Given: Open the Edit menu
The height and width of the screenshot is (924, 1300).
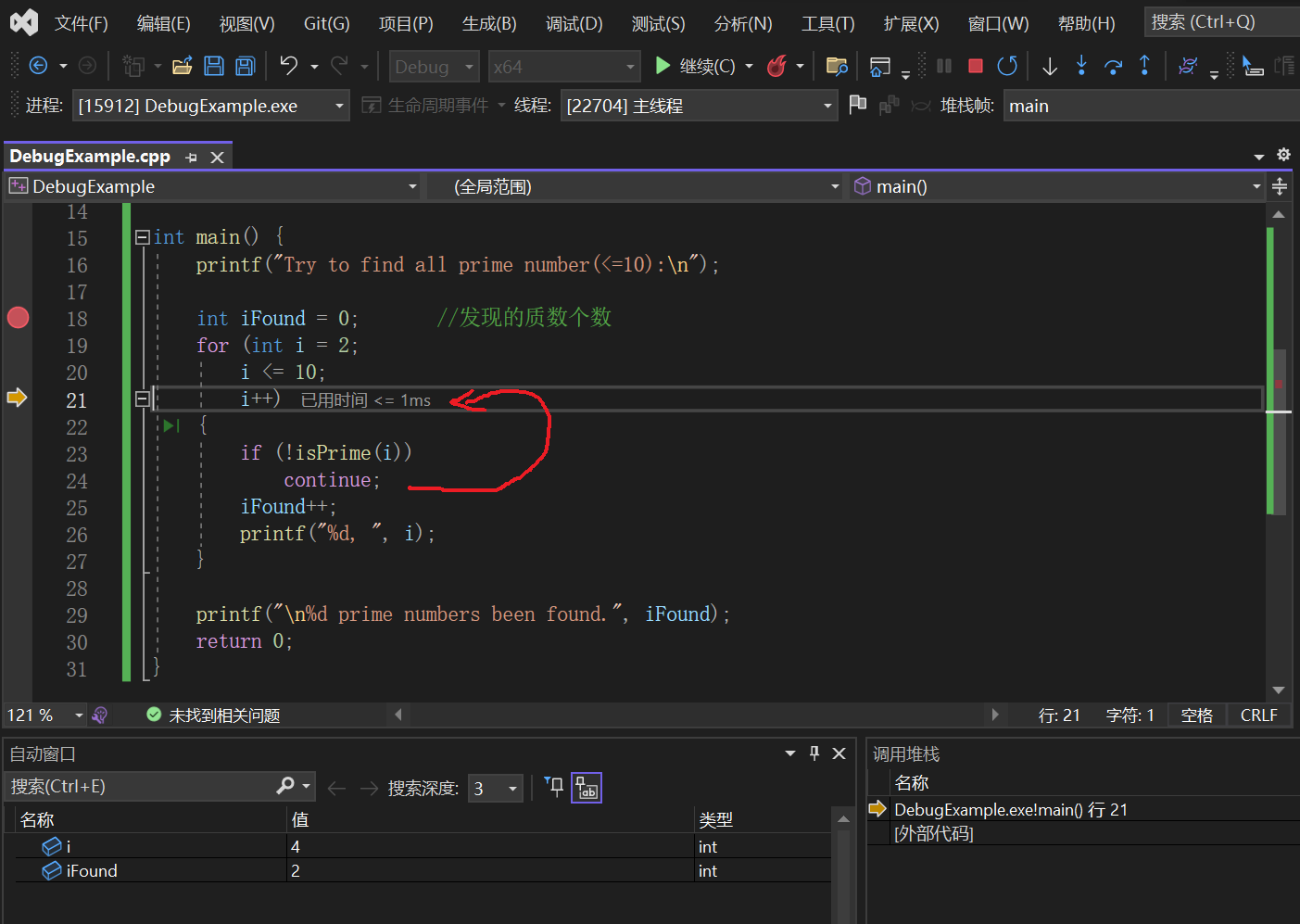Looking at the screenshot, I should click(163, 23).
